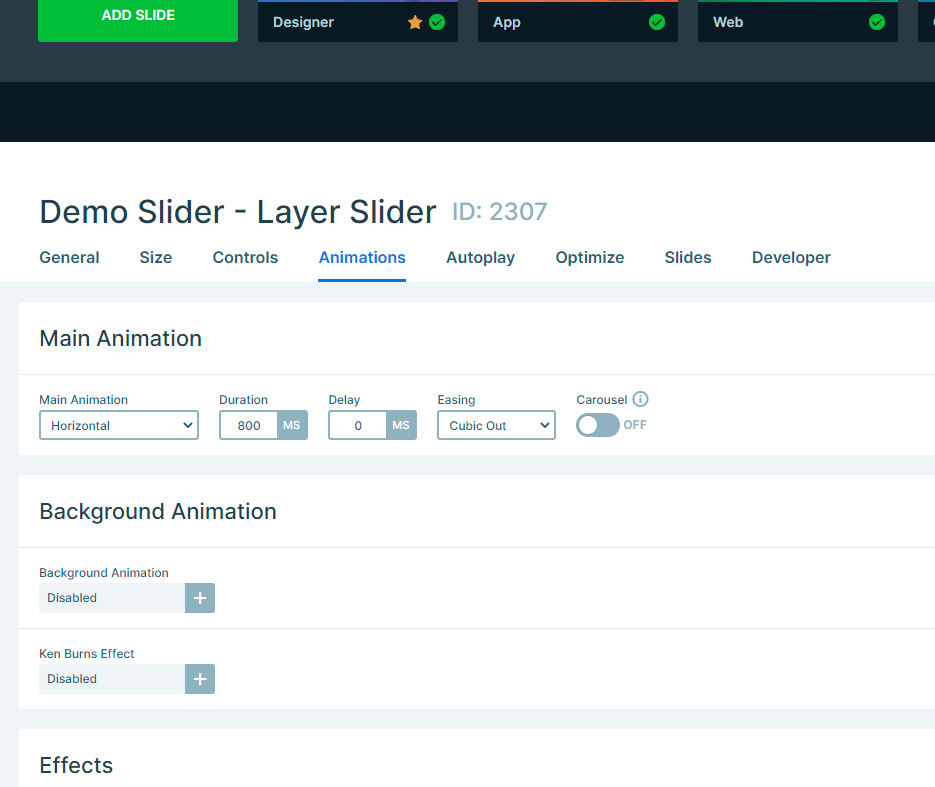Screen dimensions: 935x787
Task: Open the Background Animation Disabled selector
Action: pyautogui.click(x=112, y=597)
